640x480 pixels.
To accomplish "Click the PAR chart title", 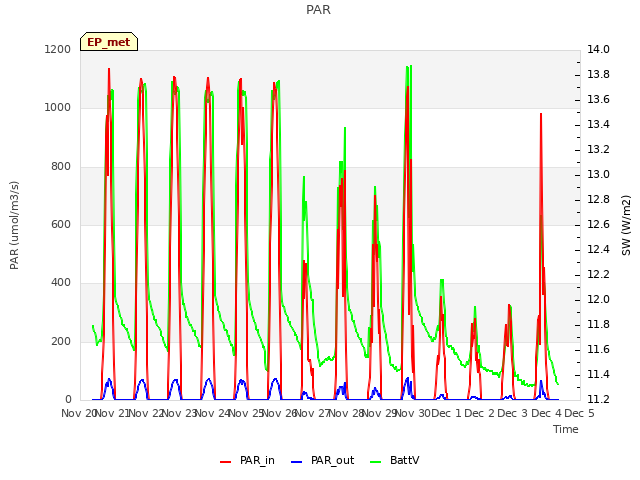I will 318,9.
